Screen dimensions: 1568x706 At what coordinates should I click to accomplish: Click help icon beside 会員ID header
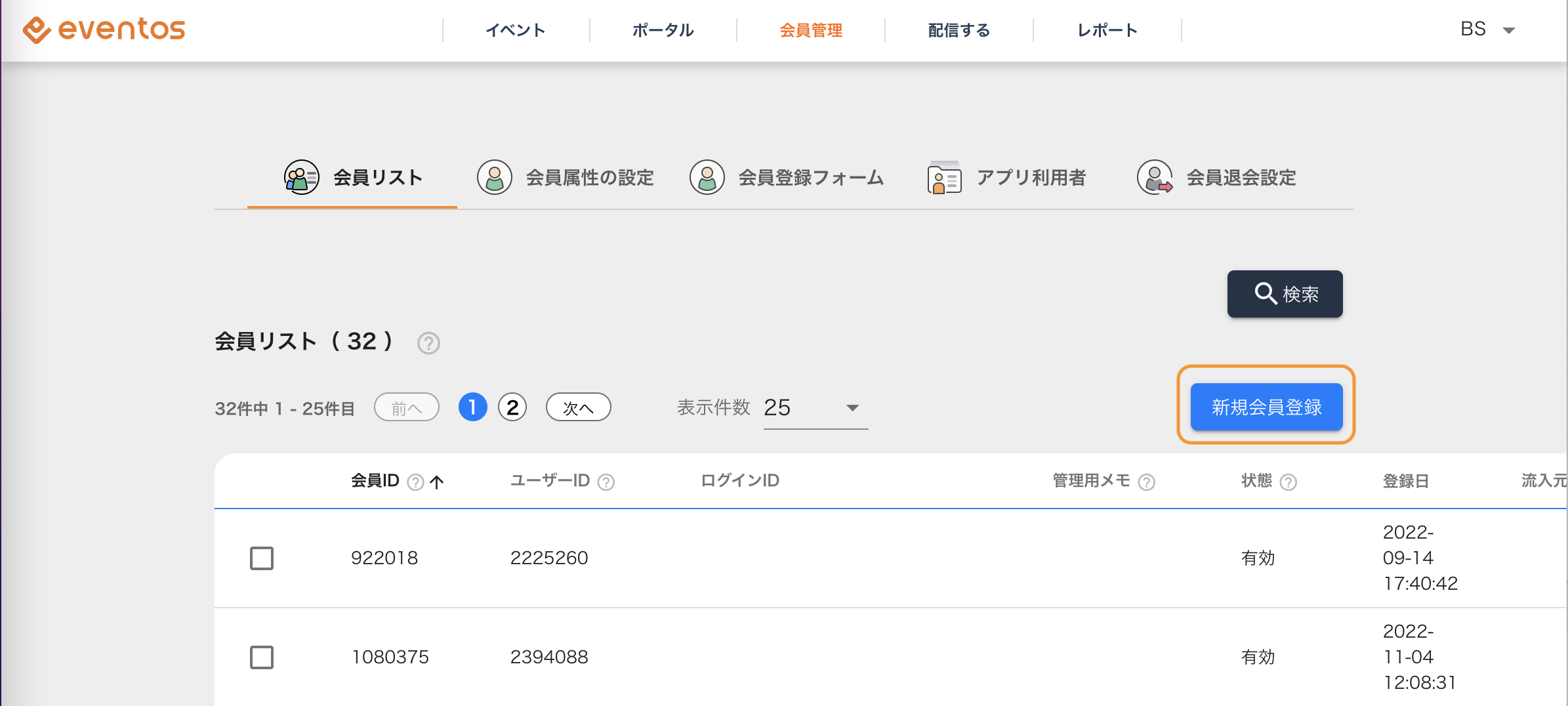click(415, 482)
